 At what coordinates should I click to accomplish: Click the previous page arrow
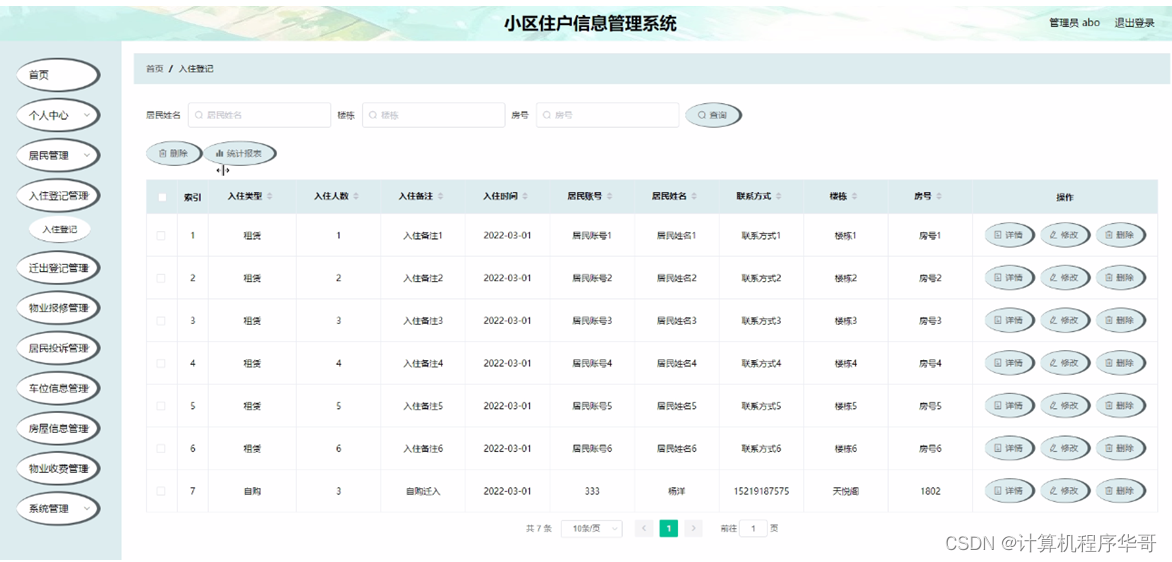[644, 528]
